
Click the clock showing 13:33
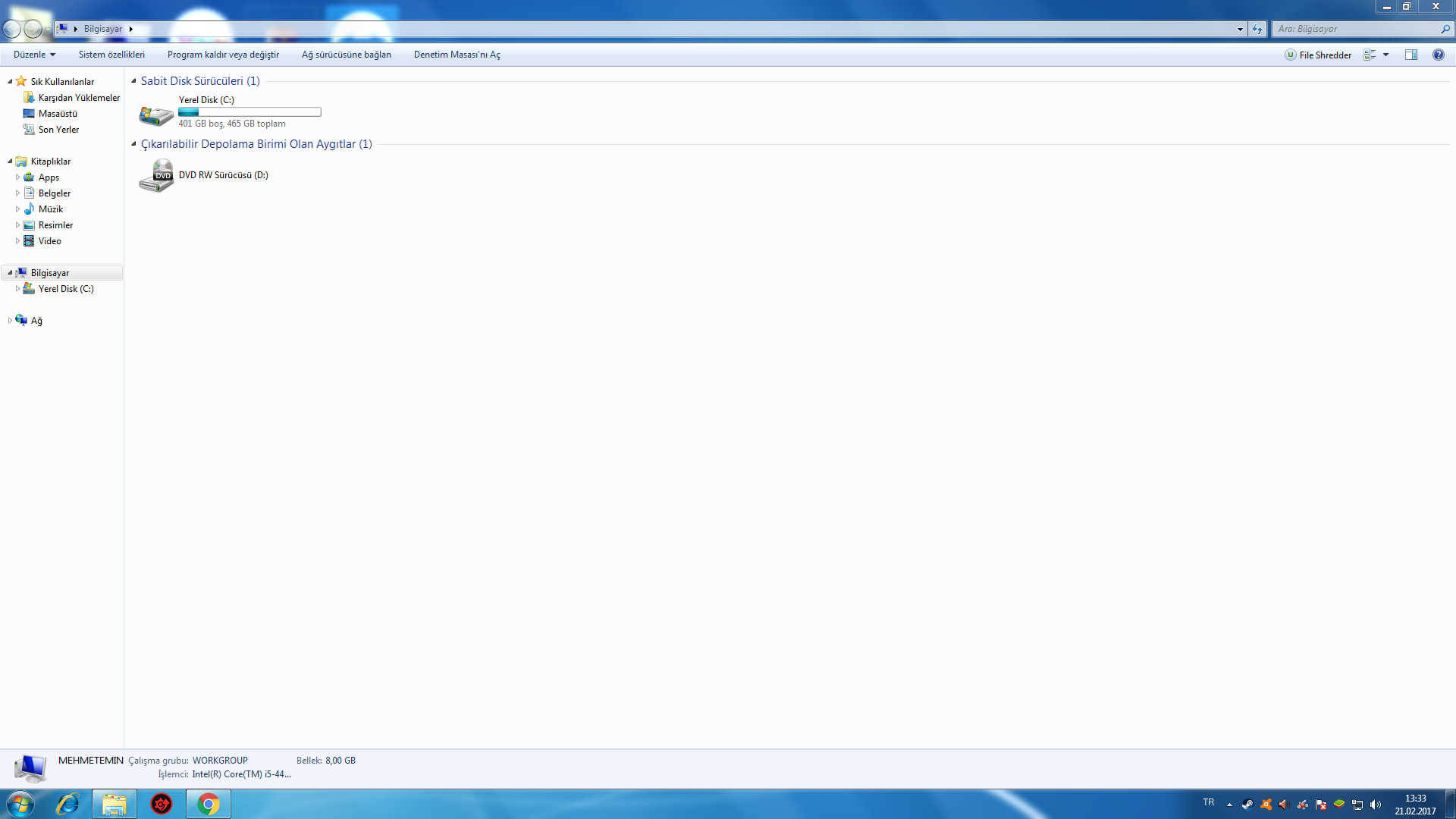1415,799
